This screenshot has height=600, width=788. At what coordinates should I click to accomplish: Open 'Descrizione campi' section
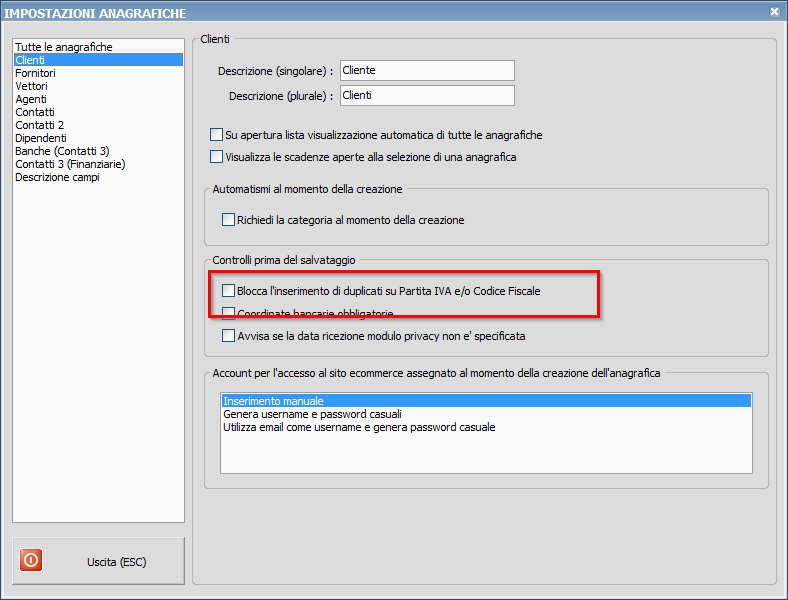pos(57,177)
